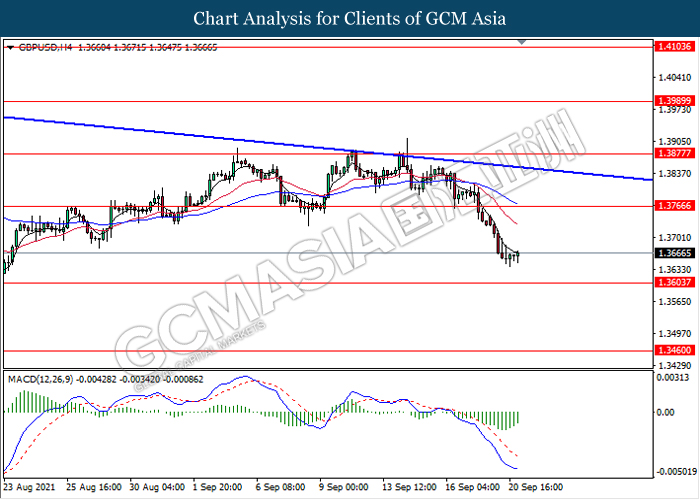Click the -0.005019 MACD scale value

(x=676, y=472)
